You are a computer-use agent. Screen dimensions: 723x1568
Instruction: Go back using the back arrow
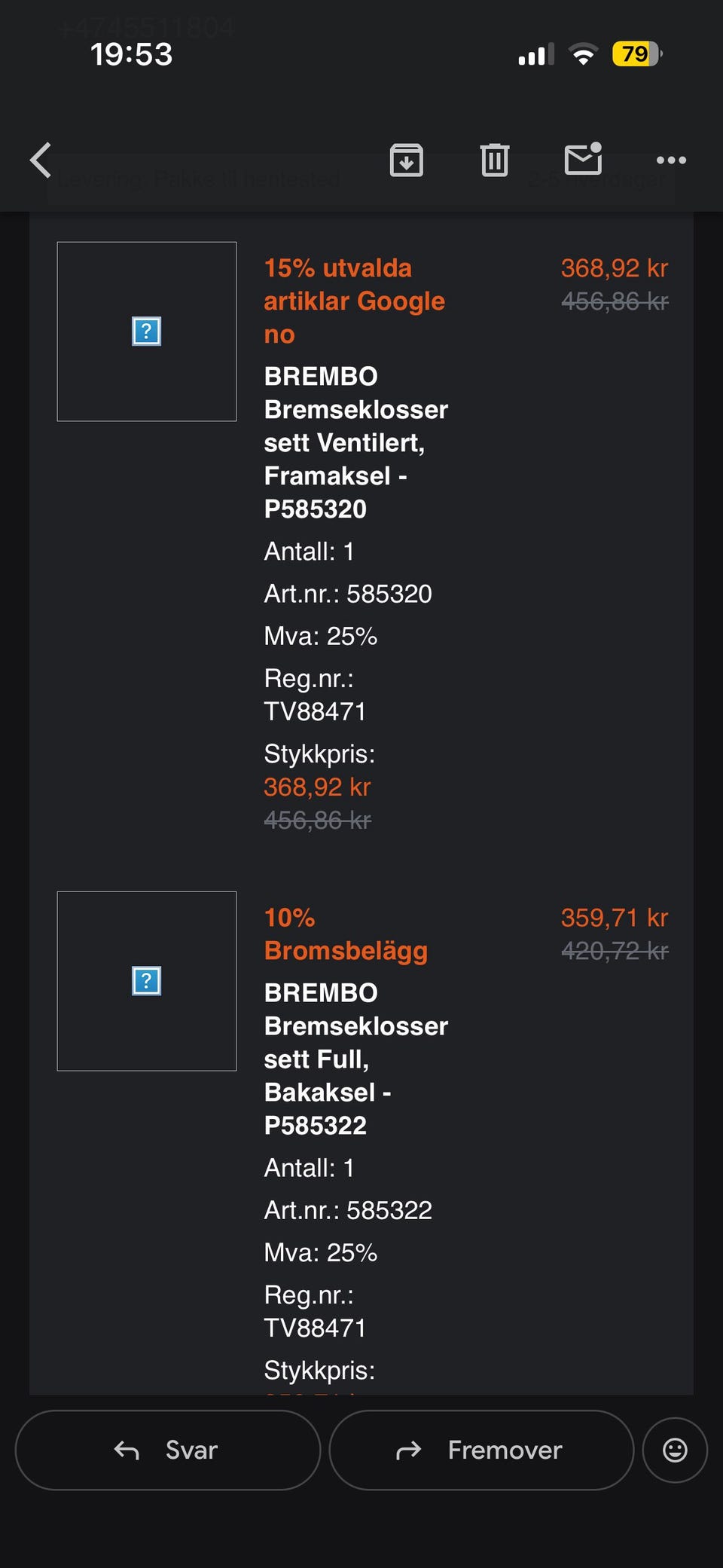pos(41,160)
